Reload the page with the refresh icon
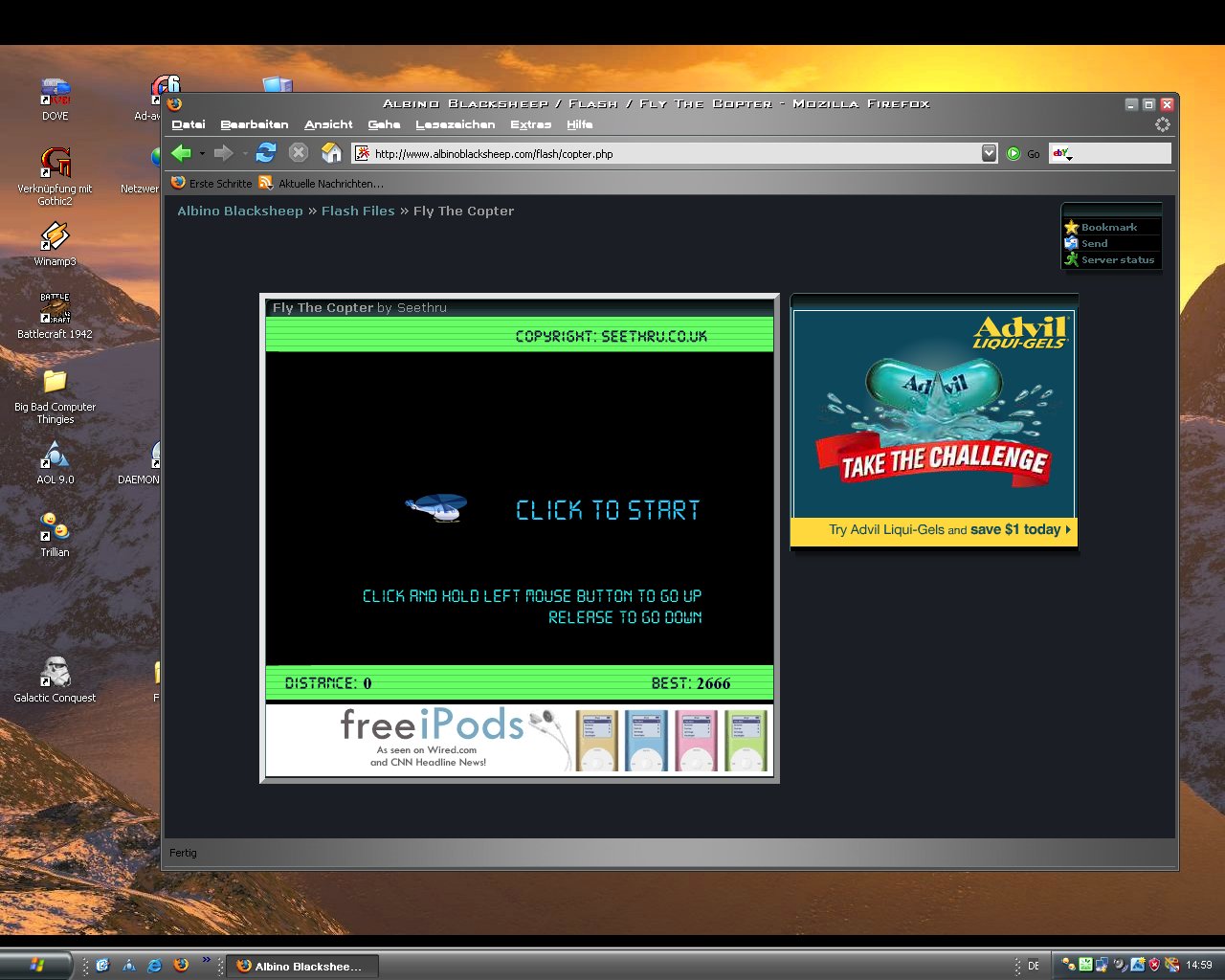Screen dimensions: 1225x980 (266, 153)
